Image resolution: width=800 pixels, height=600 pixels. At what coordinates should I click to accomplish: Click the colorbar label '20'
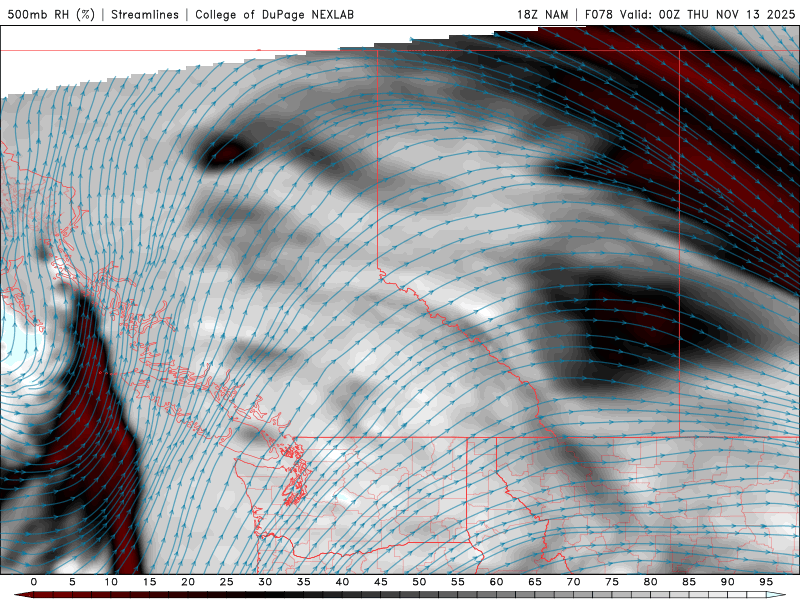(188, 582)
